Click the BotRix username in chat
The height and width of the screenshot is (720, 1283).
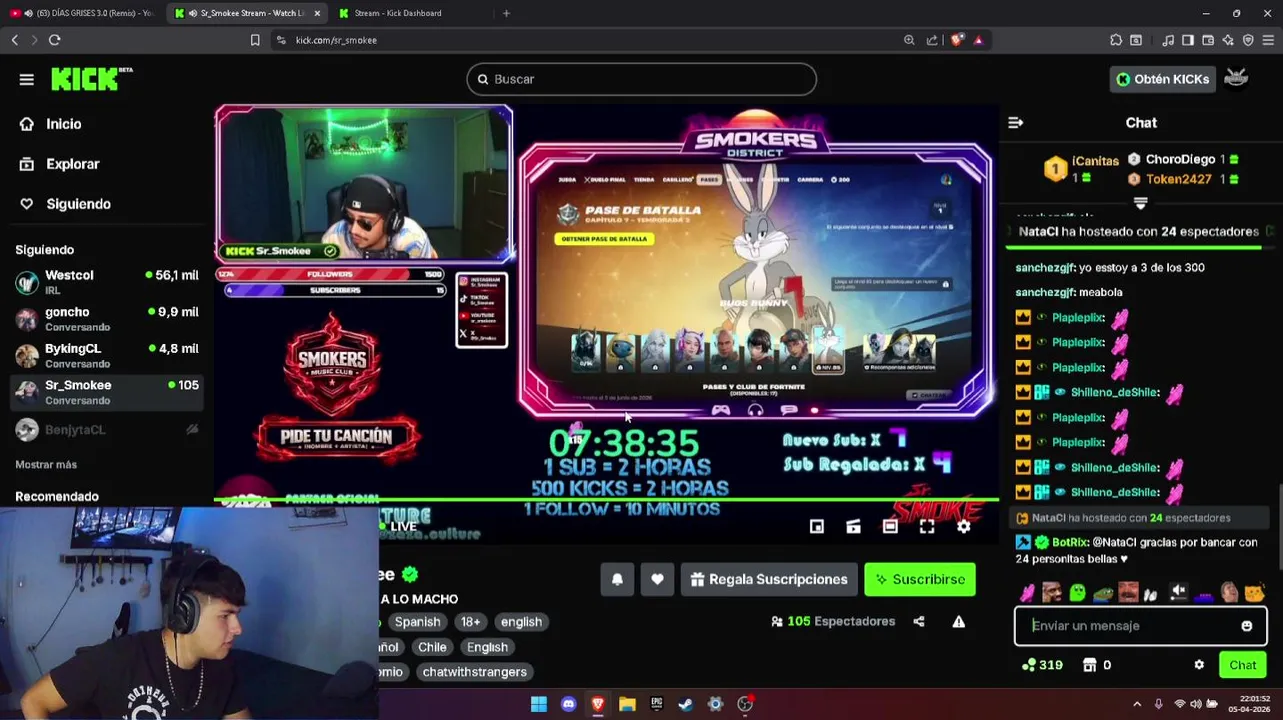coord(1069,543)
